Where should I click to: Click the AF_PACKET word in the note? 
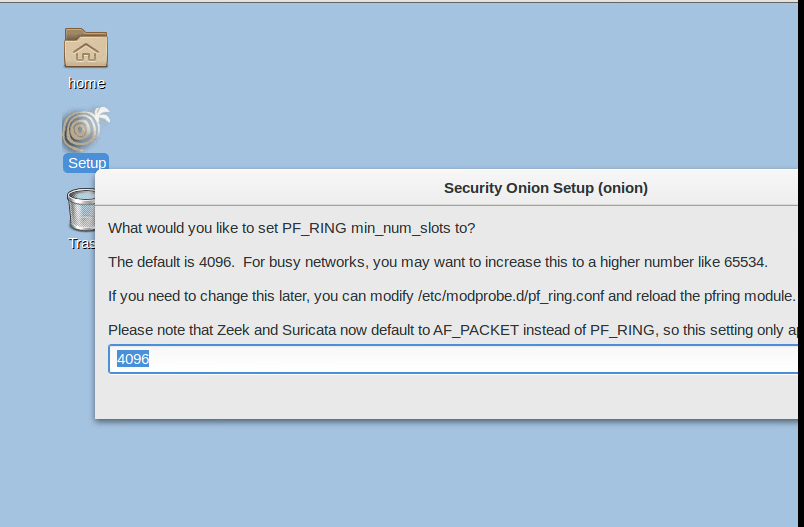[476, 330]
